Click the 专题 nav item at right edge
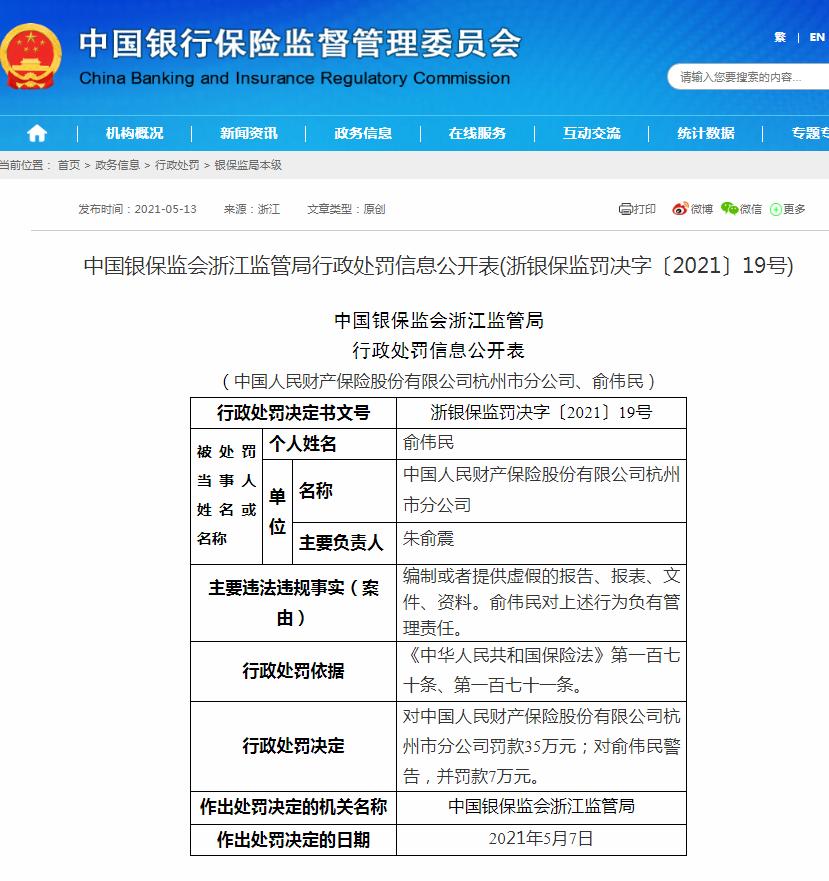Image resolution: width=829 pixels, height=881 pixels. (x=809, y=133)
